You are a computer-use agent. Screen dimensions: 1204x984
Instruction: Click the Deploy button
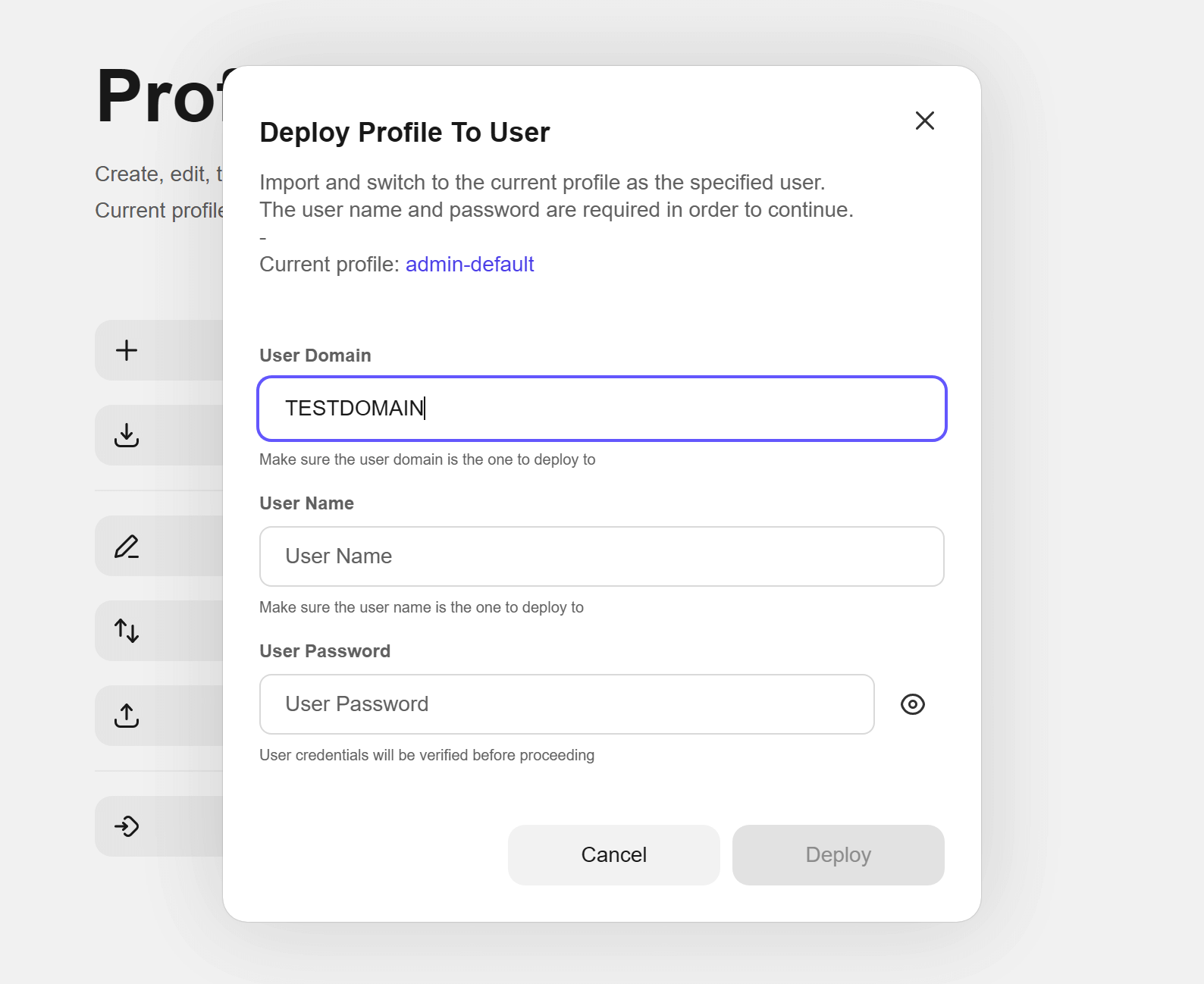(x=839, y=855)
